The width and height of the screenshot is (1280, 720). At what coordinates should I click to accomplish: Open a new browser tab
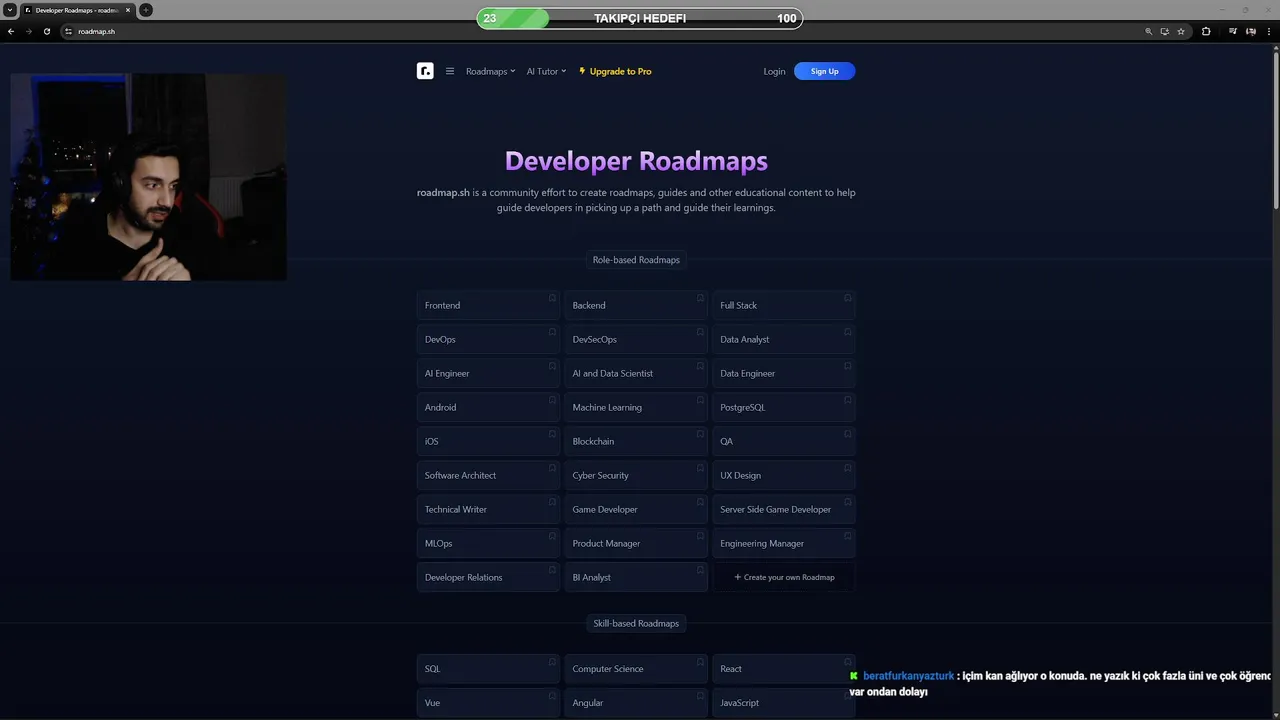point(146,10)
